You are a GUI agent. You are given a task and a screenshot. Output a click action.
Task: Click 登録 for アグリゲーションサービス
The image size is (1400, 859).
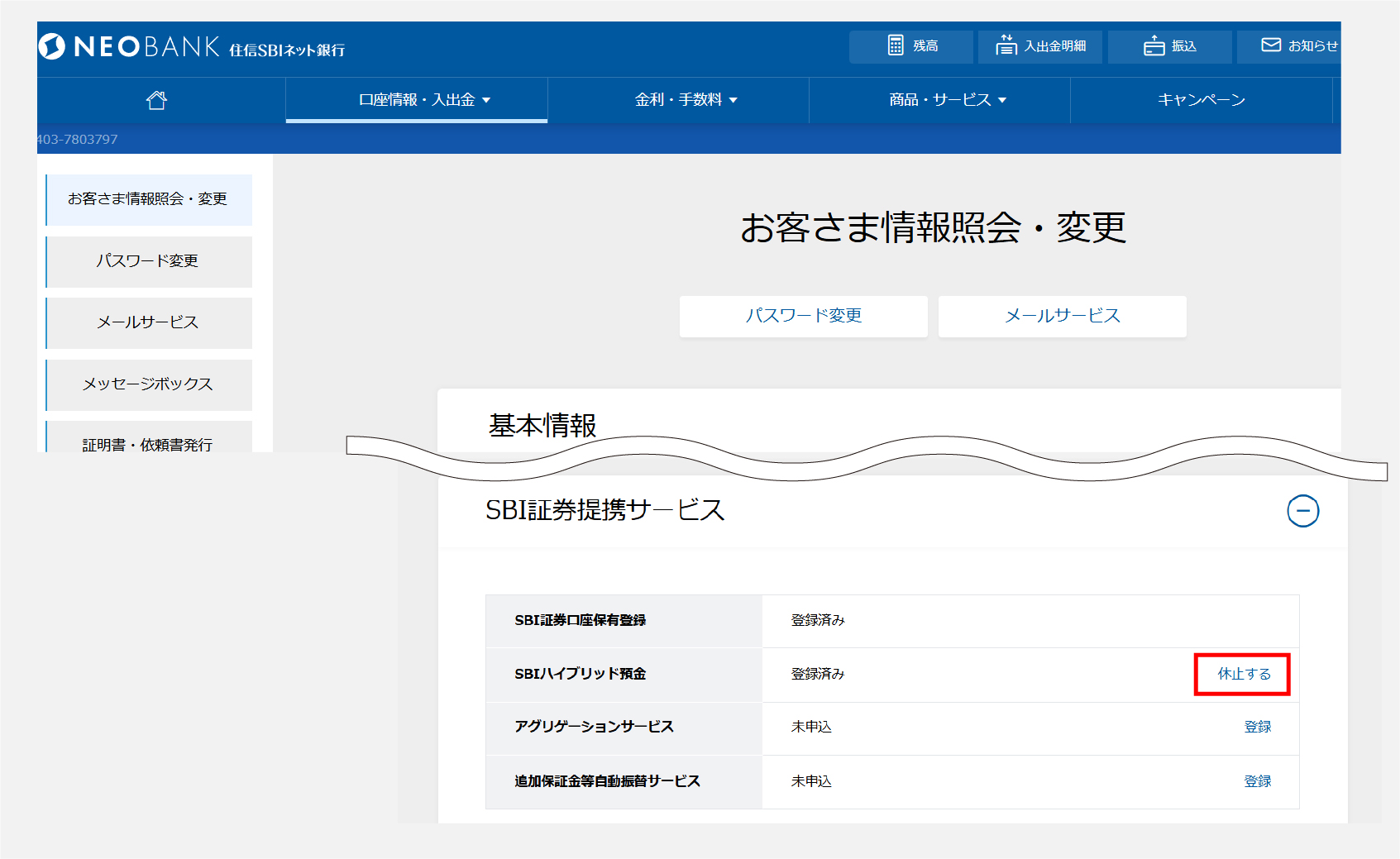click(x=1257, y=727)
